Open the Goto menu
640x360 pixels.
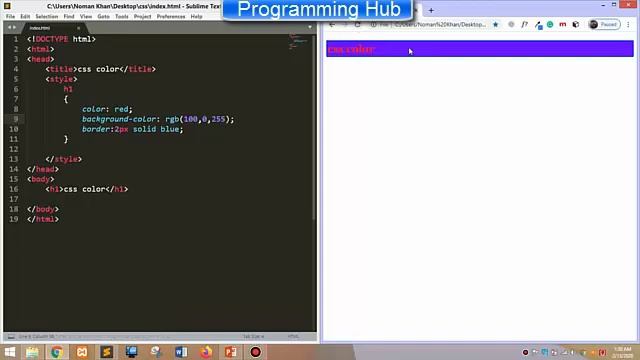pyautogui.click(x=103, y=17)
